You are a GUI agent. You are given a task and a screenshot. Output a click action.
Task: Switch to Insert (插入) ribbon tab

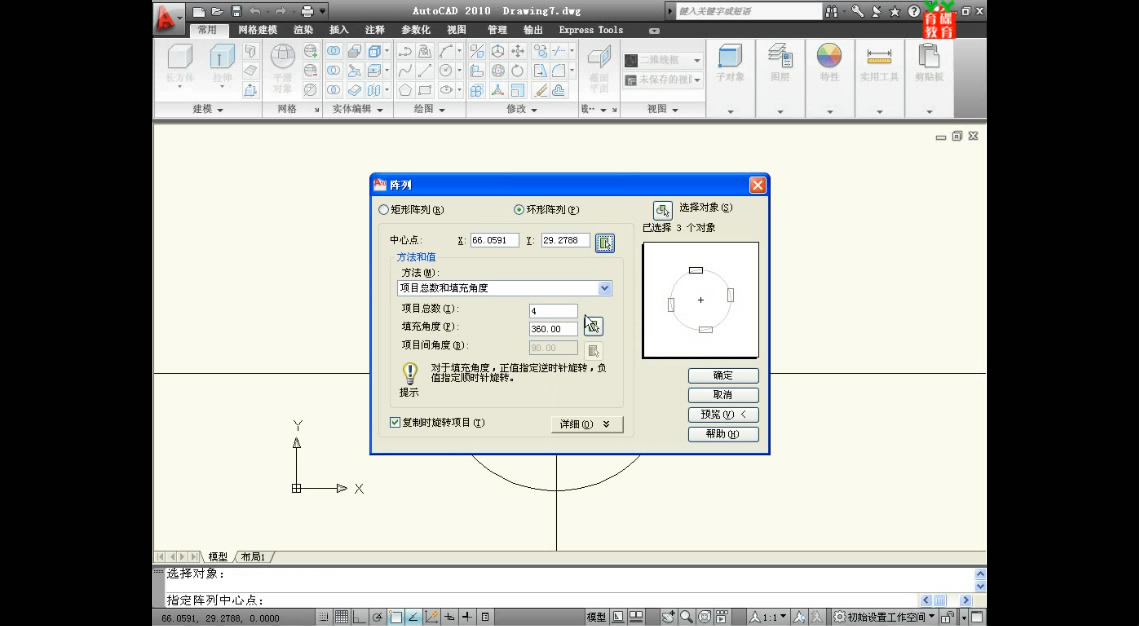pyautogui.click(x=339, y=30)
